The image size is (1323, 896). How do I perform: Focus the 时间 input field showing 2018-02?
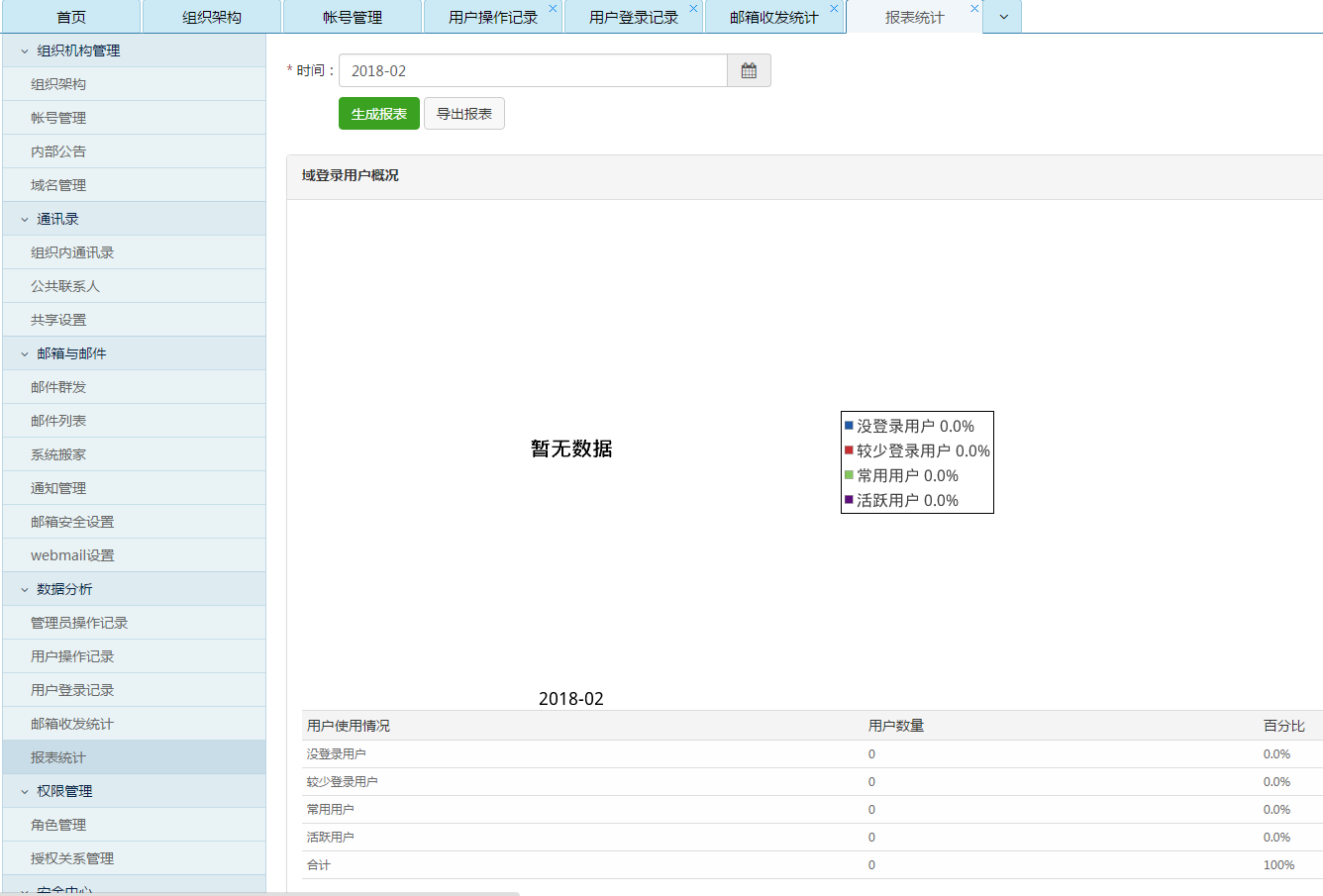(x=533, y=71)
